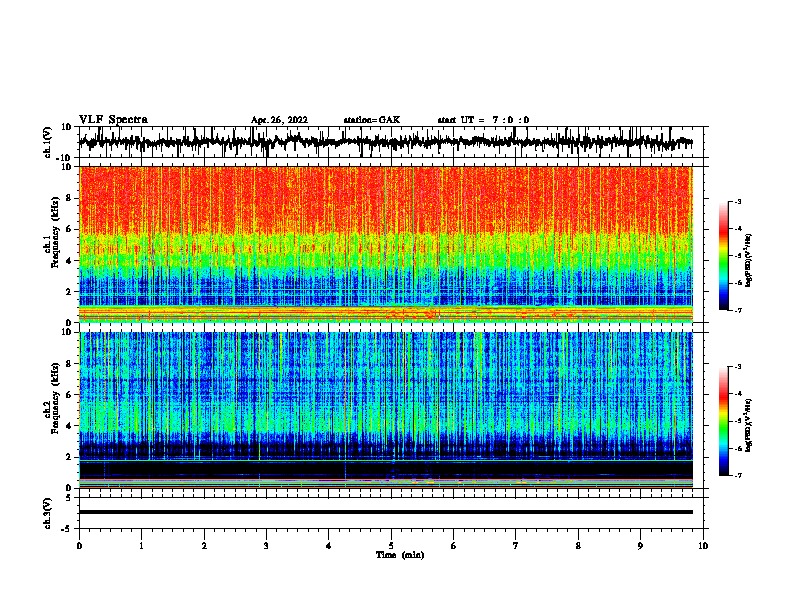This screenshot has width=792, height=612.
Task: Click the "-3" value on ch.1 colorbar
Action: click(737, 201)
